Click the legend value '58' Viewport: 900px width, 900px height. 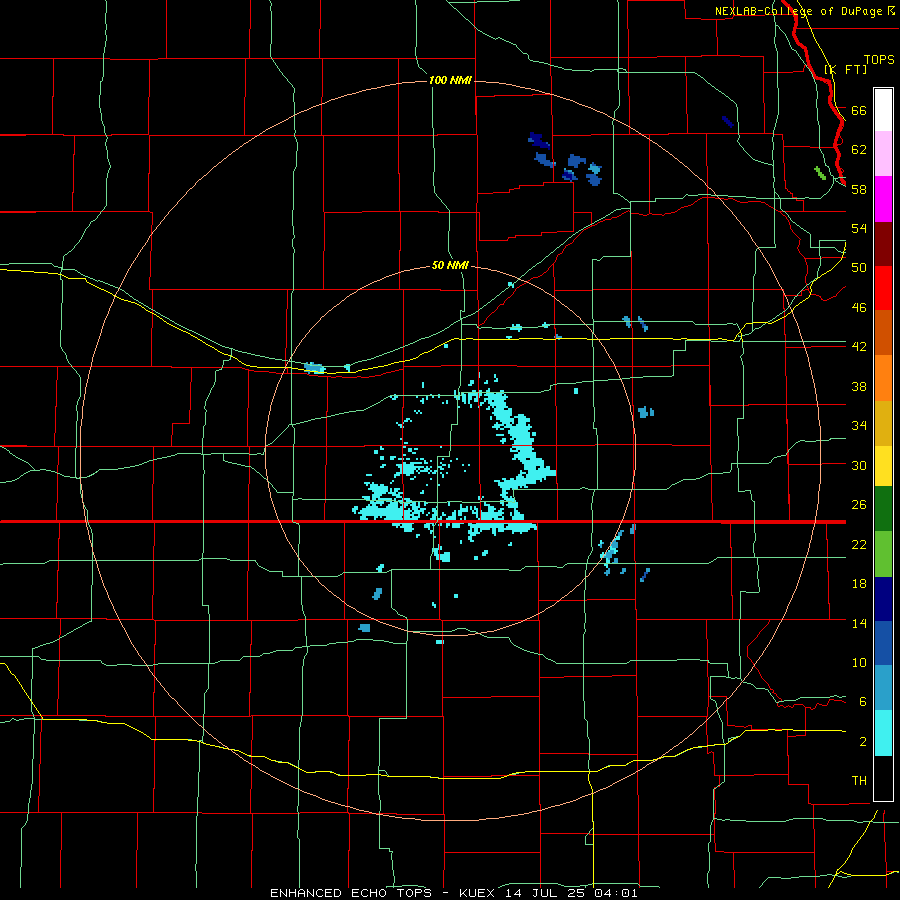click(859, 189)
